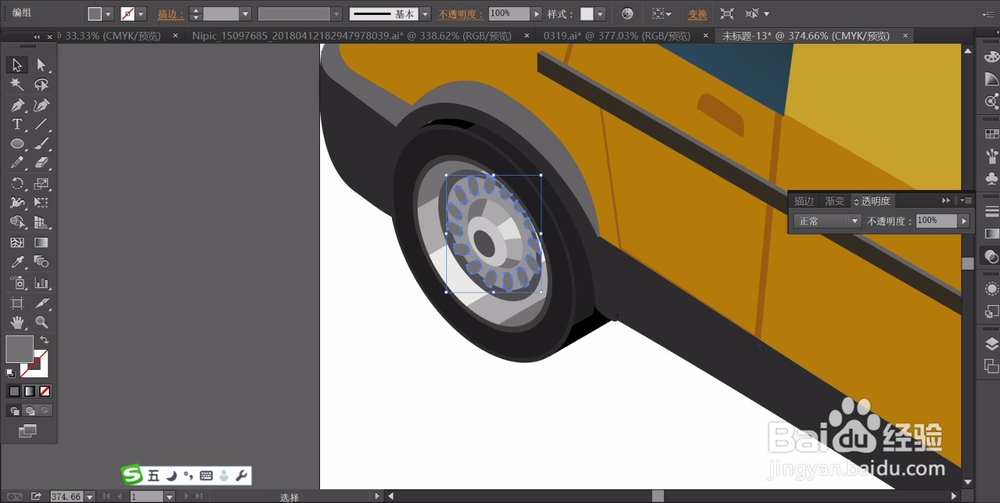
Task: Open the Layers panel icon
Action: point(991,344)
